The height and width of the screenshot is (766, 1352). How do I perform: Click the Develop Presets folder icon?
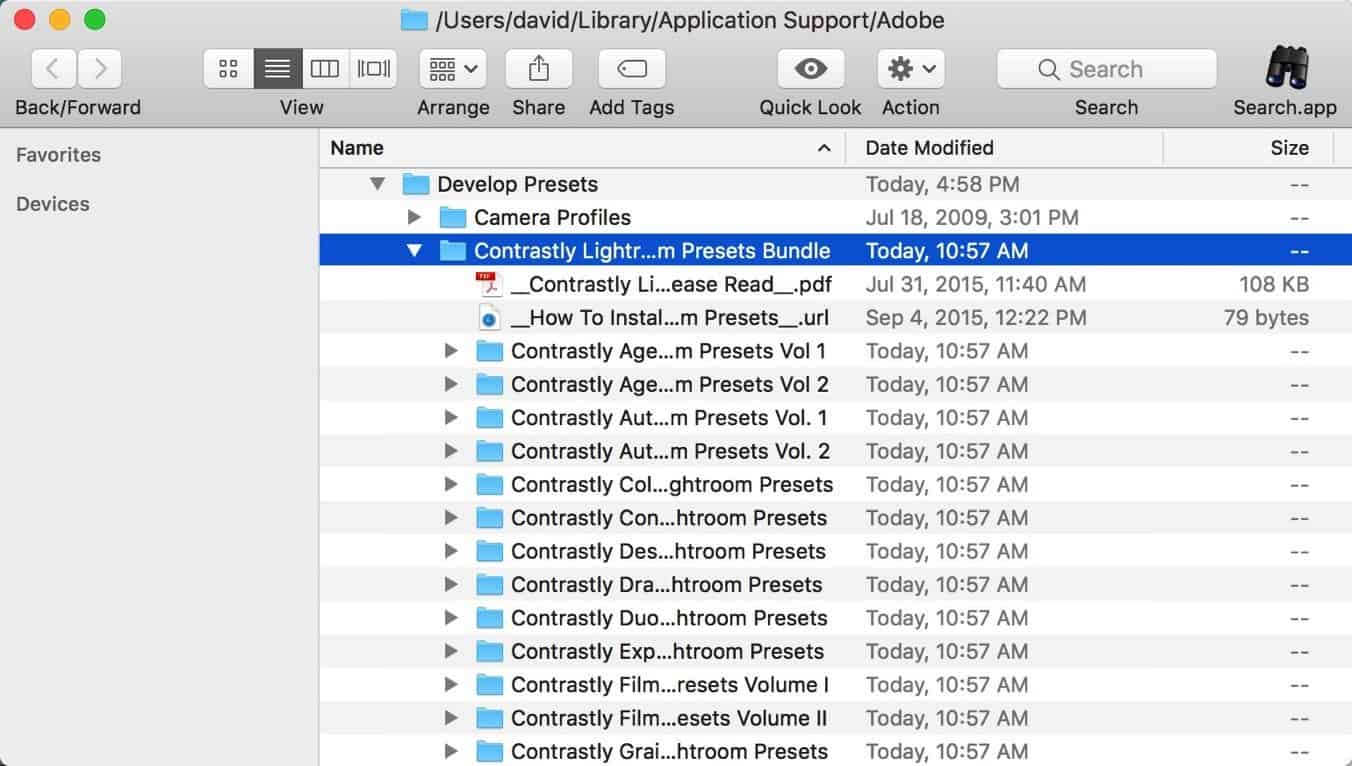(x=416, y=184)
